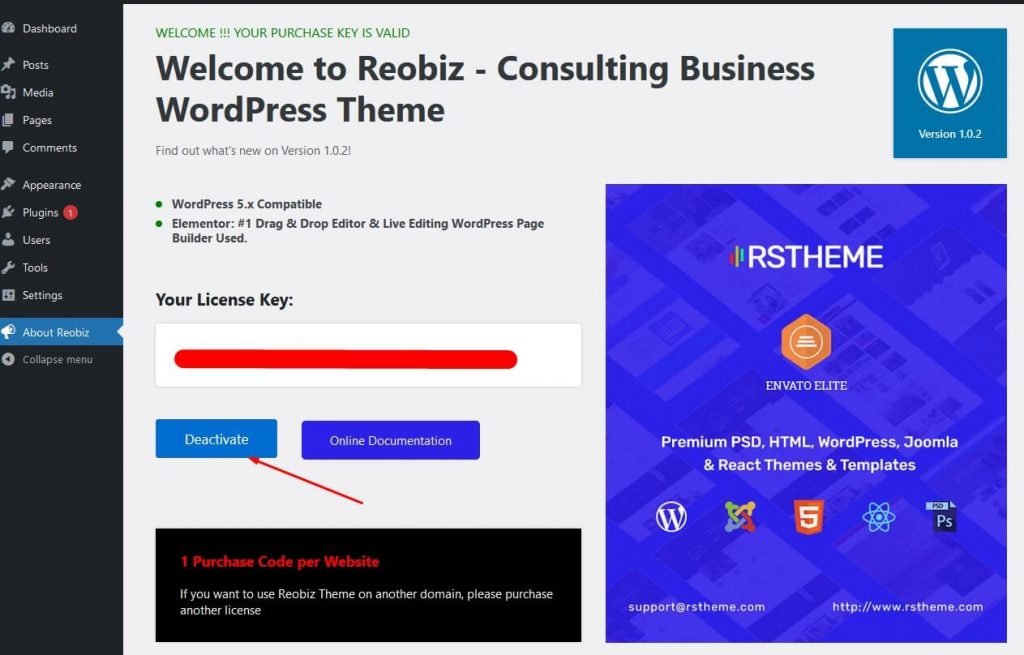Image resolution: width=1024 pixels, height=655 pixels.
Task: Click the Tools wrench icon
Action: (8, 267)
